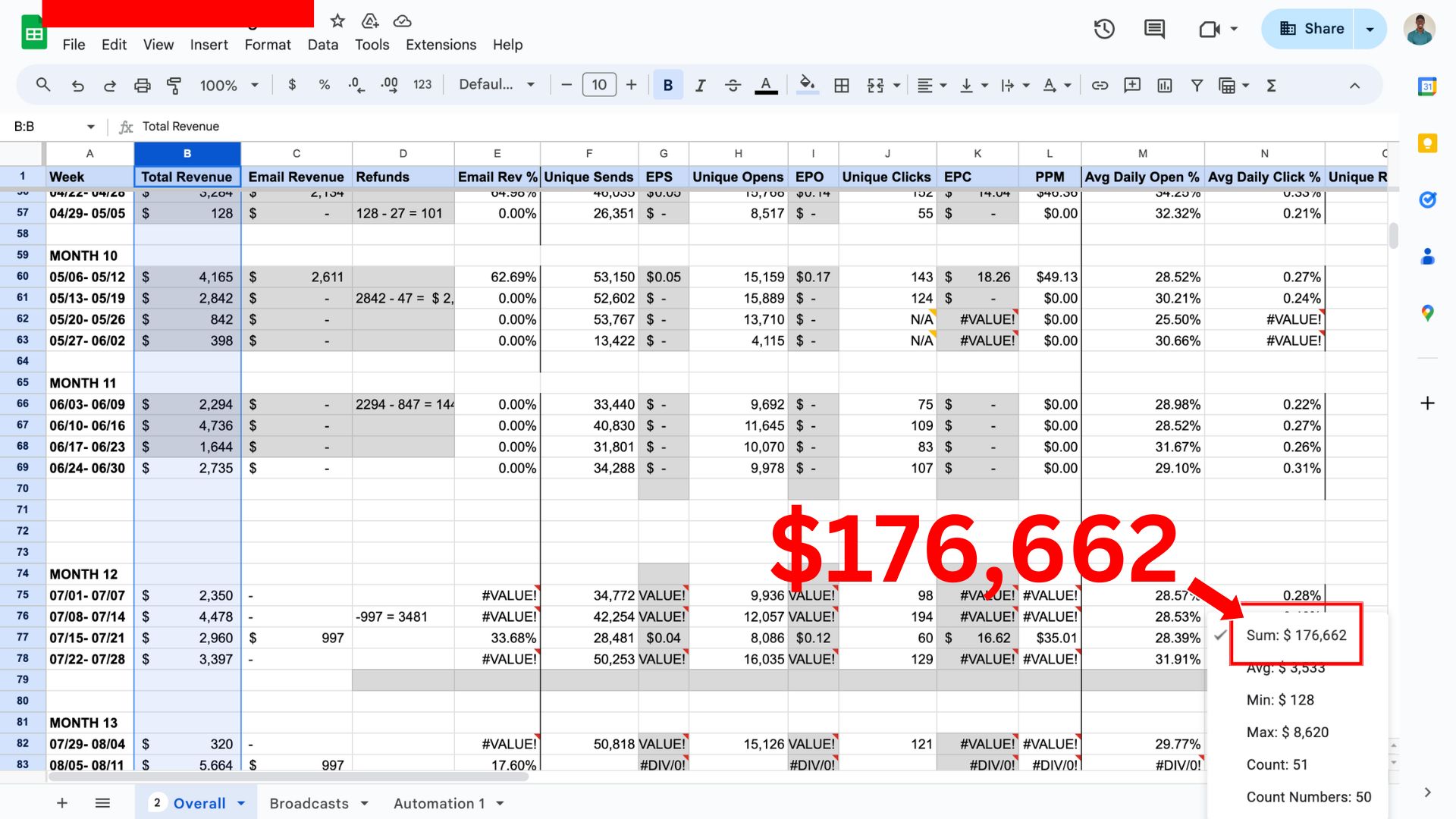Collapse the toolbar menus chevron

coord(1354,85)
